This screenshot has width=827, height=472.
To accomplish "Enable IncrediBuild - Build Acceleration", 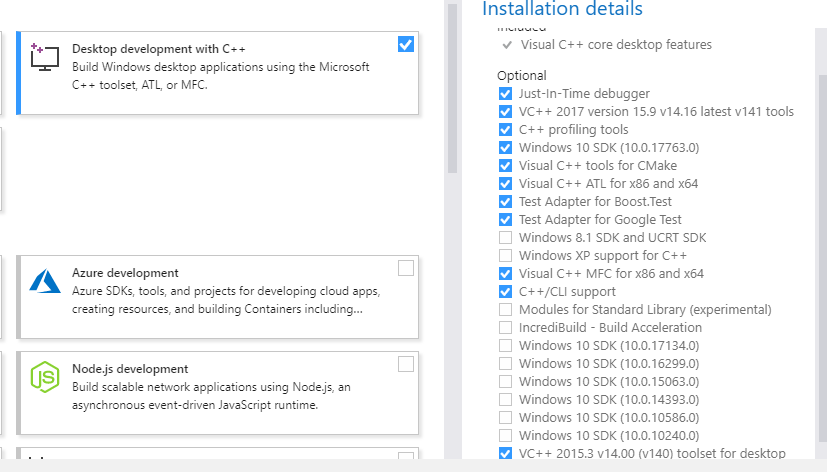I will point(505,327).
